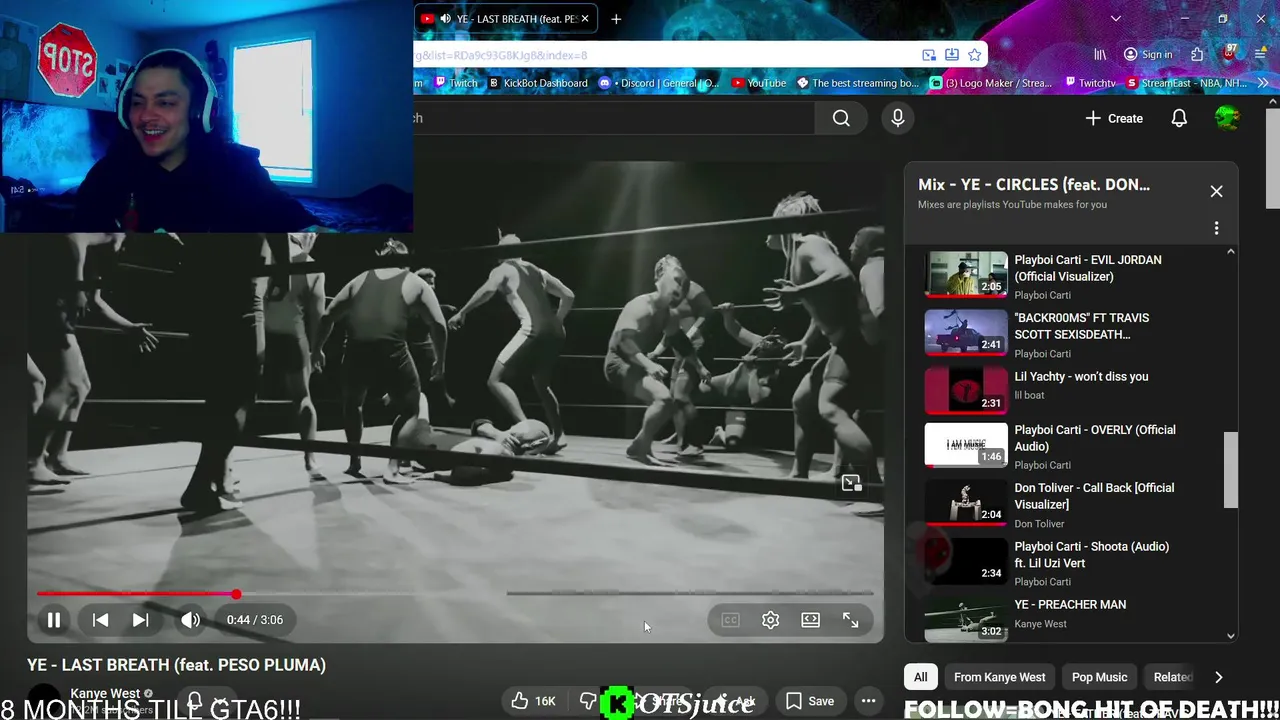Select the Pop Music chip
The image size is (1280, 720).
coord(1099,677)
